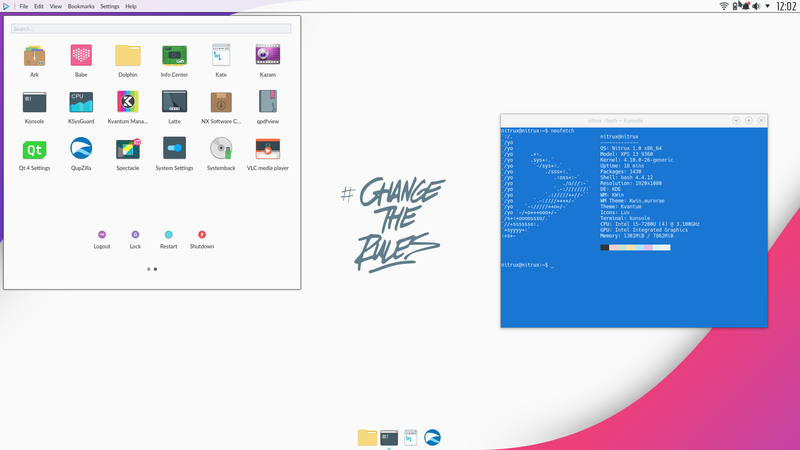Expand hidden system tray items arrow
800x450 pixels.
pyautogui.click(x=767, y=6)
